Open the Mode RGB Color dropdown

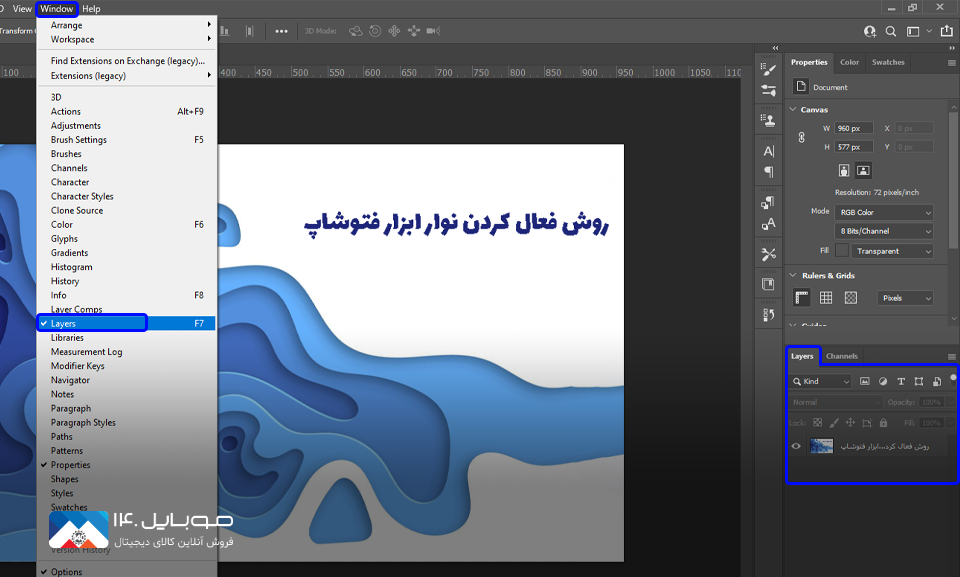884,213
